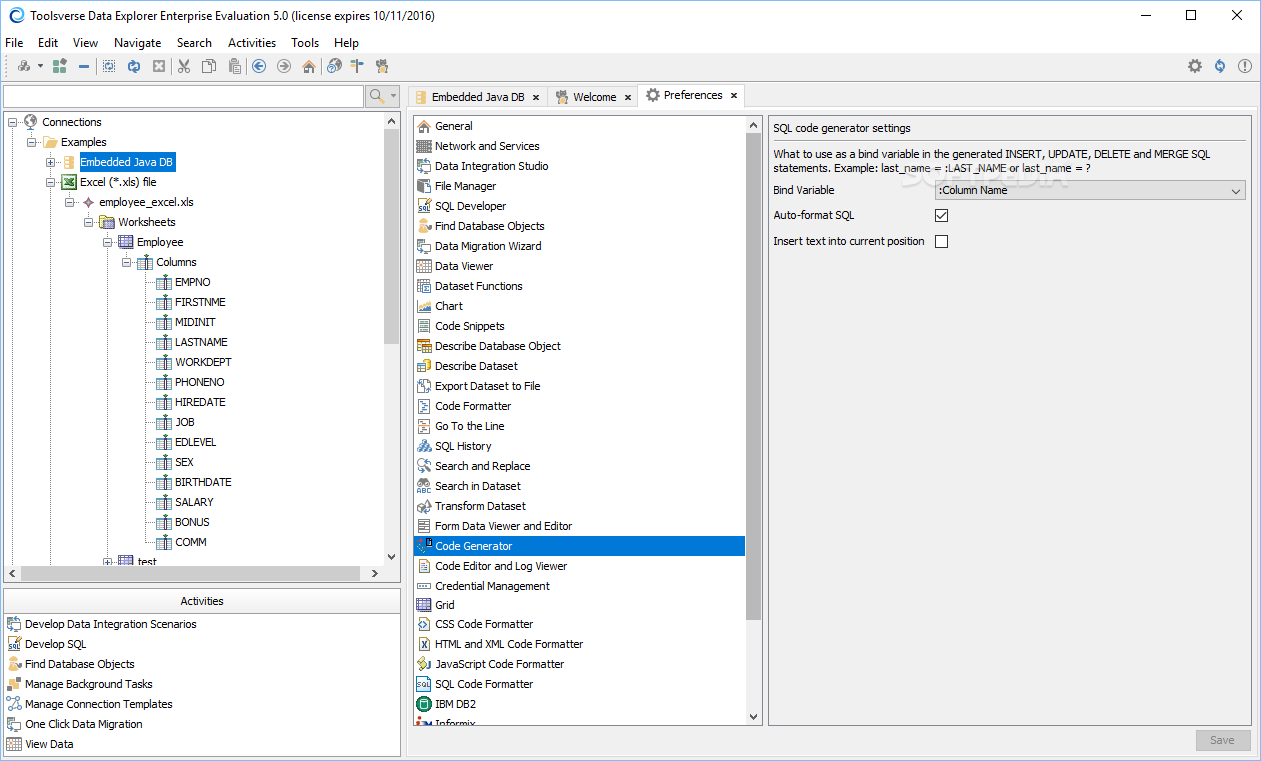Click the gray cancel X toolbar icon
The image size is (1261, 761).
tap(159, 66)
